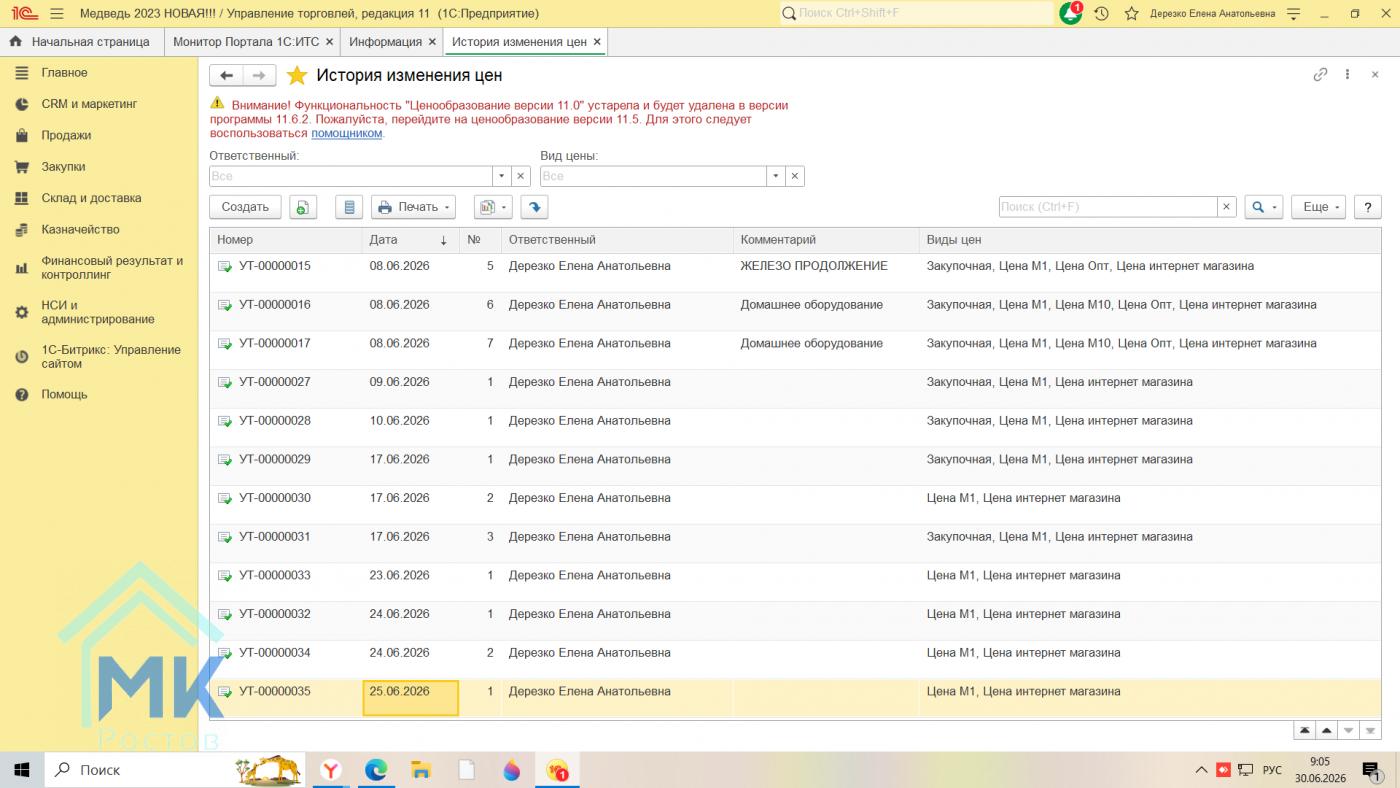Clear the list search field with X

(1227, 207)
